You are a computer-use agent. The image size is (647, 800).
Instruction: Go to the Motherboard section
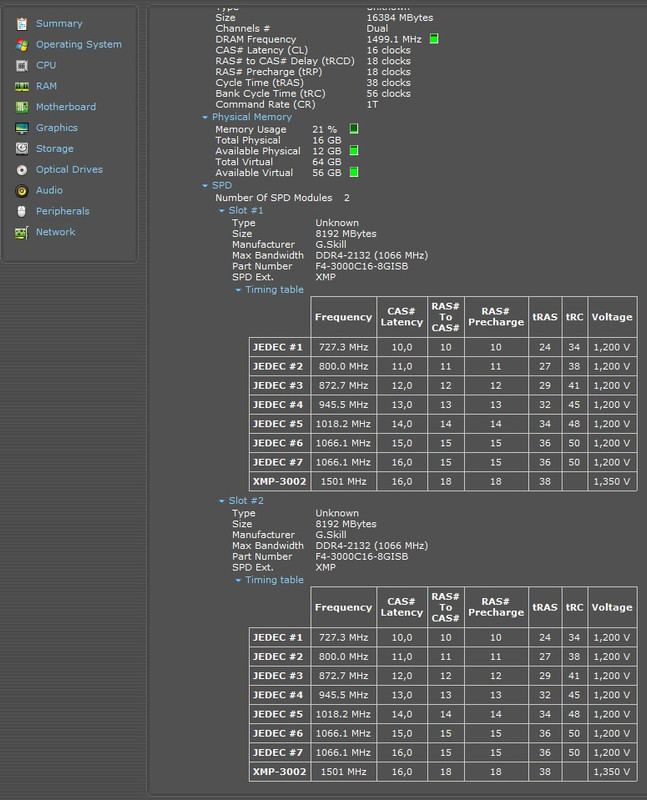(x=66, y=107)
